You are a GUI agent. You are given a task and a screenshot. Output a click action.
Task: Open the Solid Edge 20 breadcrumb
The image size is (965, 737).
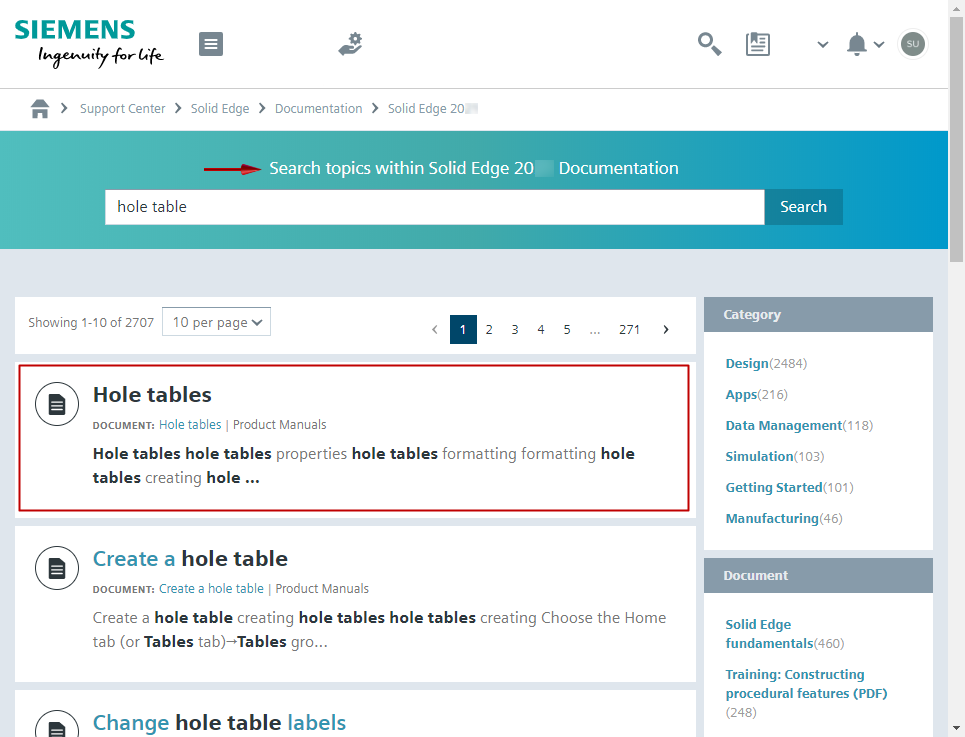click(x=433, y=109)
